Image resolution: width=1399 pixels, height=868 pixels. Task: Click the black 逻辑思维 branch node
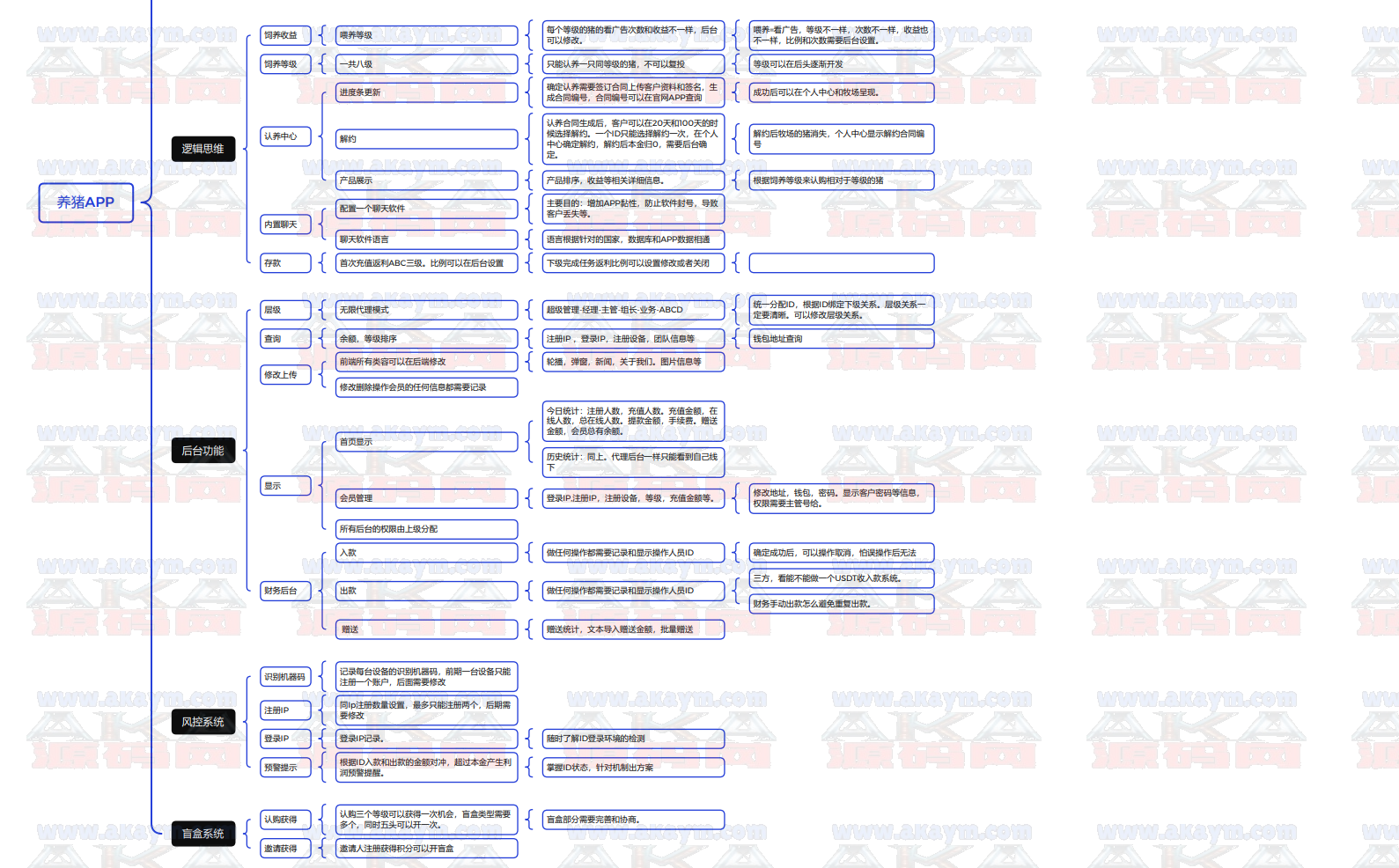click(x=202, y=149)
